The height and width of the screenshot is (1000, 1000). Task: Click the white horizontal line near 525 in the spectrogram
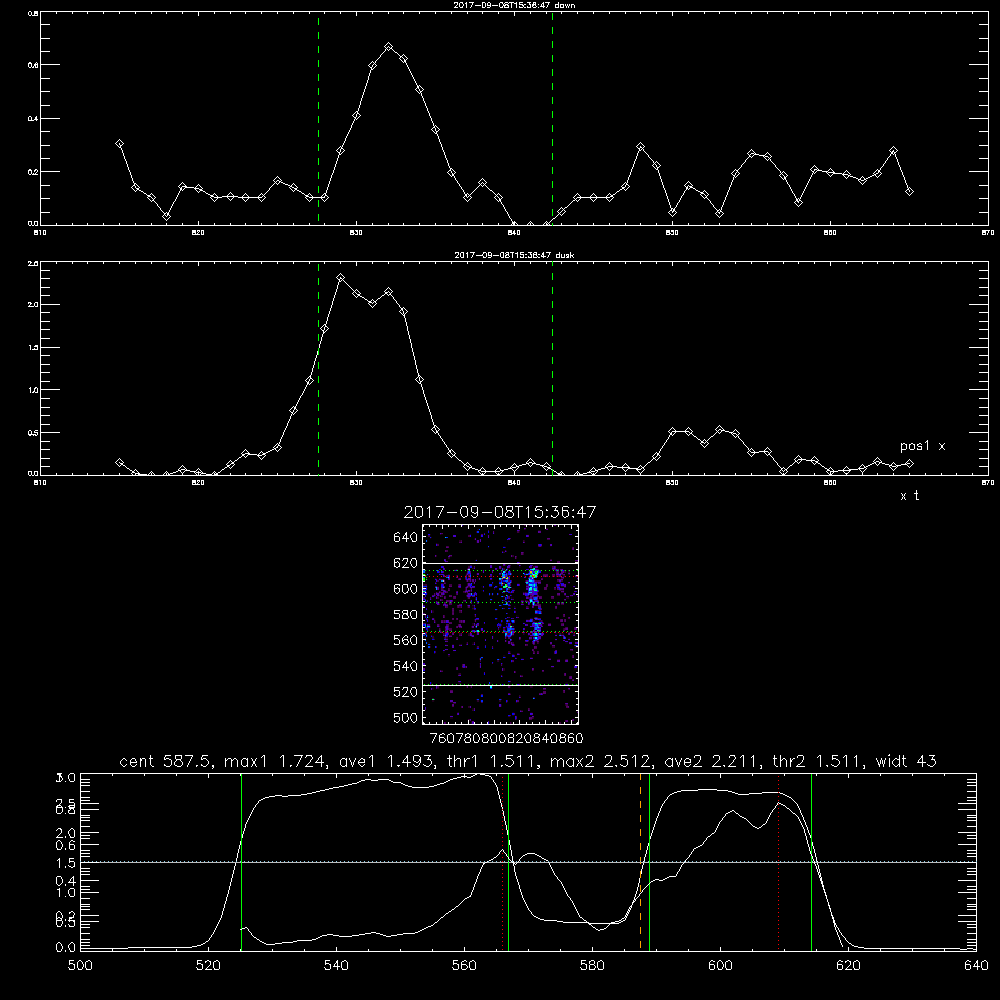coord(501,685)
